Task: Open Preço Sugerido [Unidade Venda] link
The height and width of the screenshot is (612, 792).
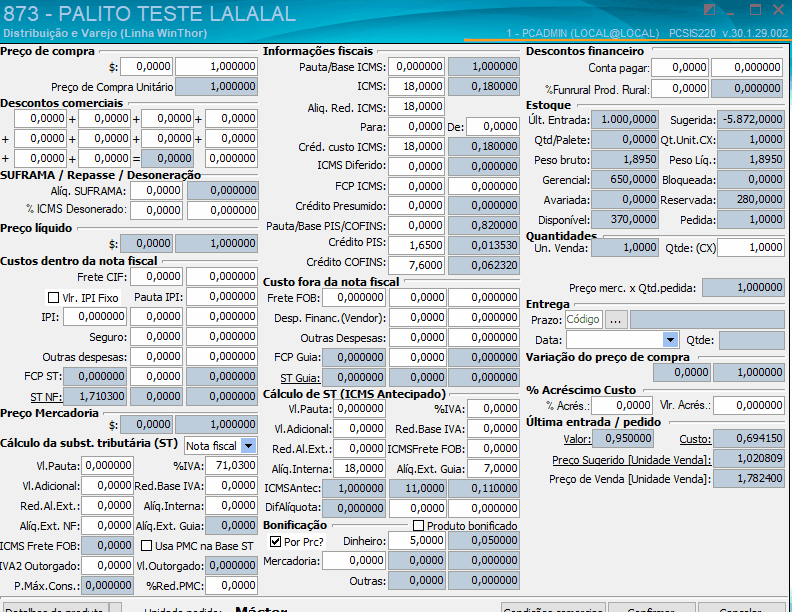Action: click(631, 460)
